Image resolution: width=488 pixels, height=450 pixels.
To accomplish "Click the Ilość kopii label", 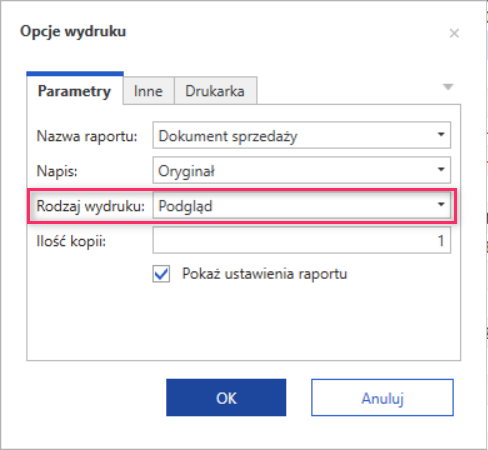I will (x=71, y=241).
